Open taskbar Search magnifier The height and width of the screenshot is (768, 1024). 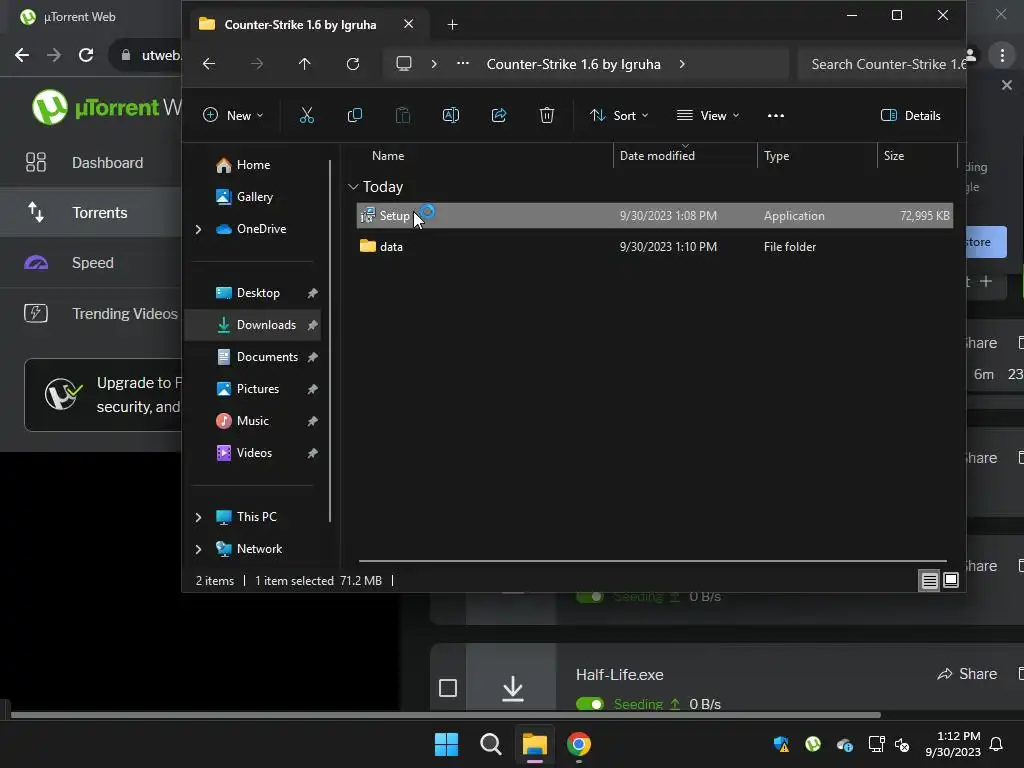click(490, 744)
